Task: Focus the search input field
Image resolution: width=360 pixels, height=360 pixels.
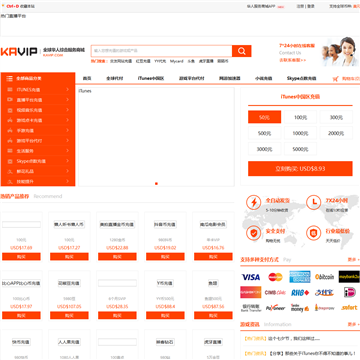Action: tap(162, 51)
